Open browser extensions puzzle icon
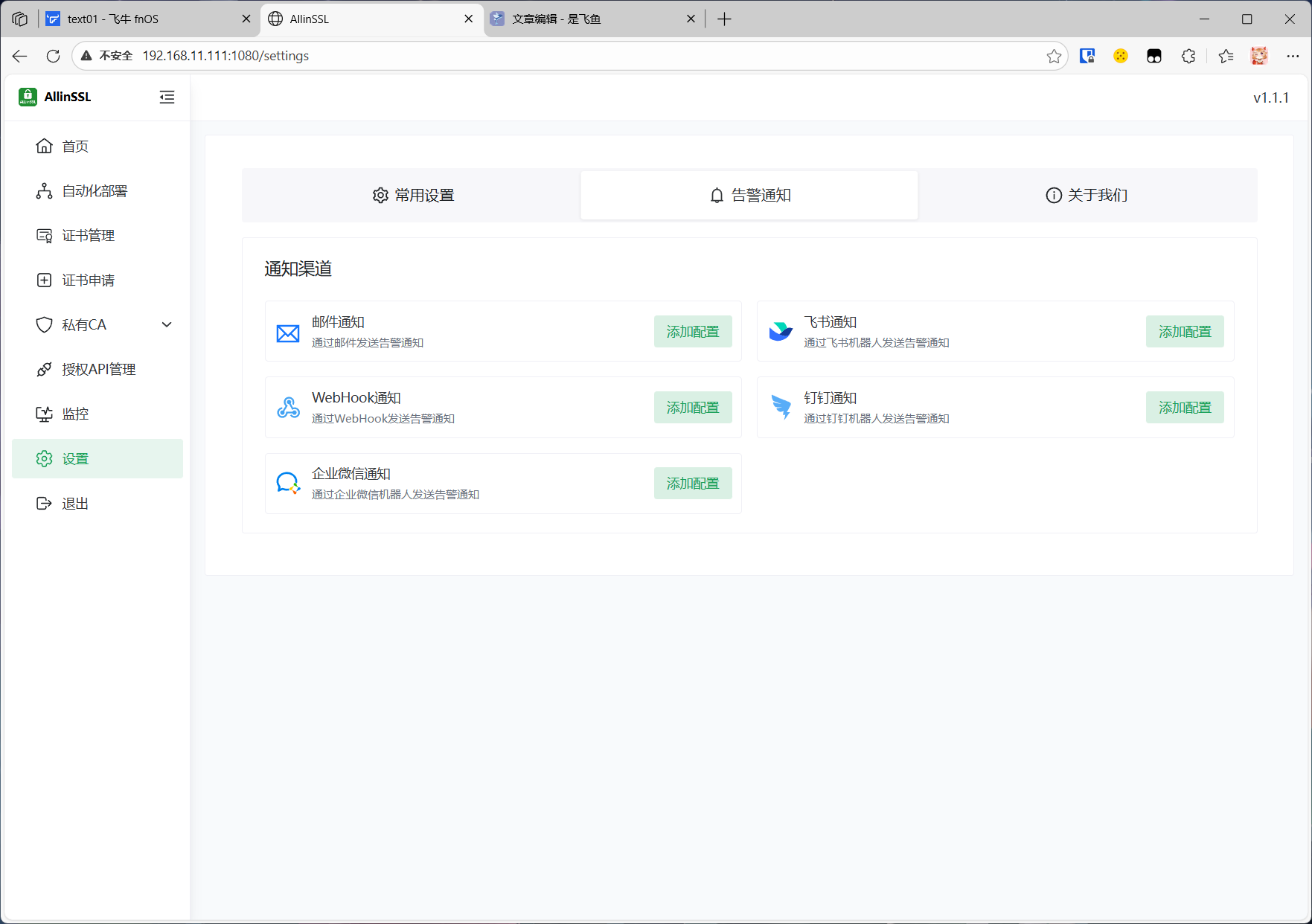 coord(1188,56)
